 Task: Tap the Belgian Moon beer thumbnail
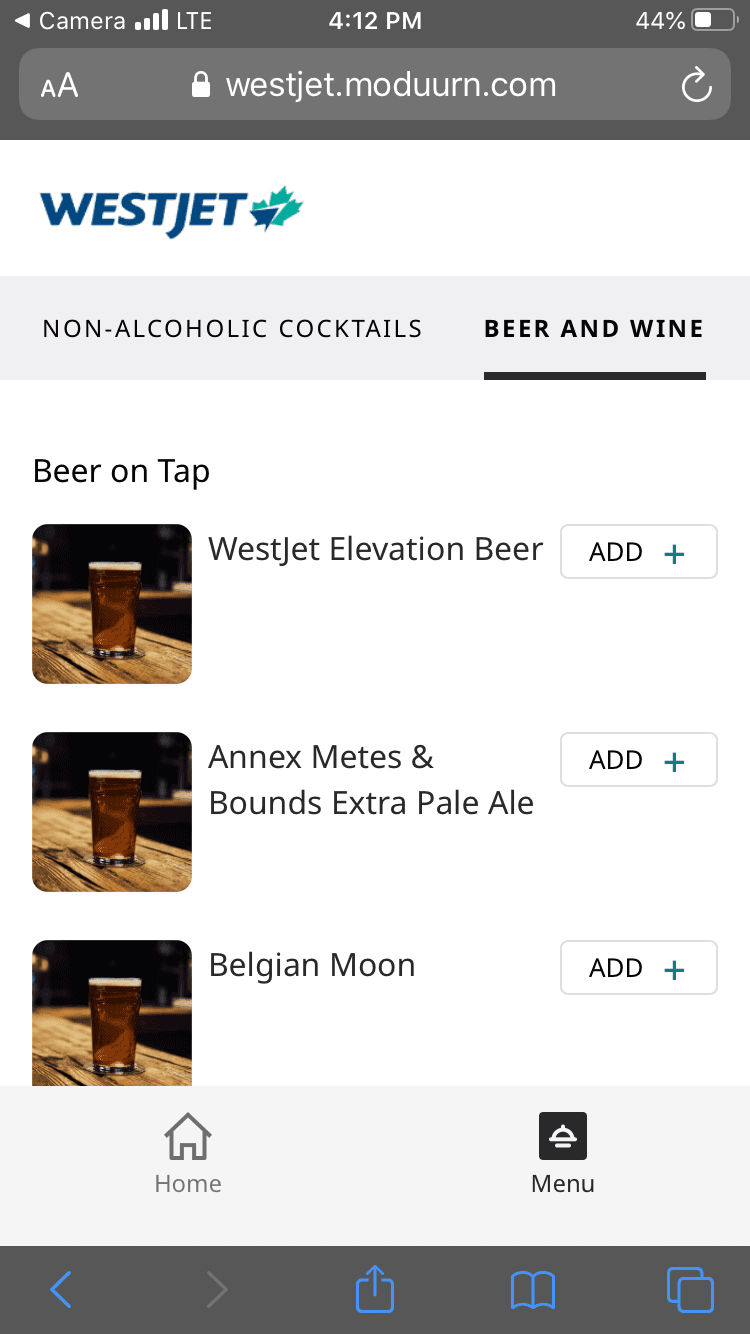pos(112,1012)
